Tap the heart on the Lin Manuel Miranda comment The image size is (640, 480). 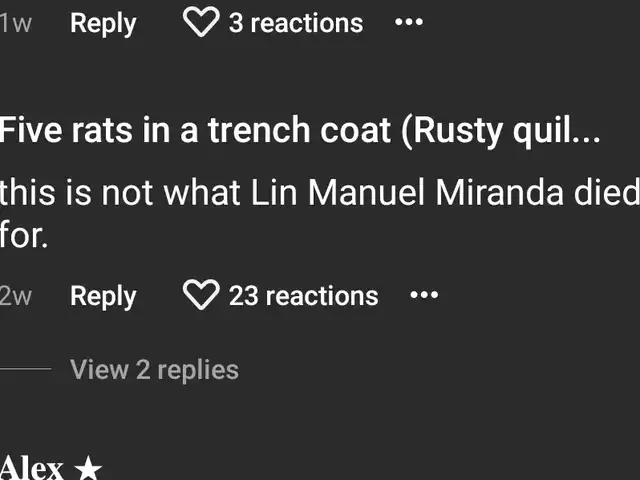click(201, 296)
